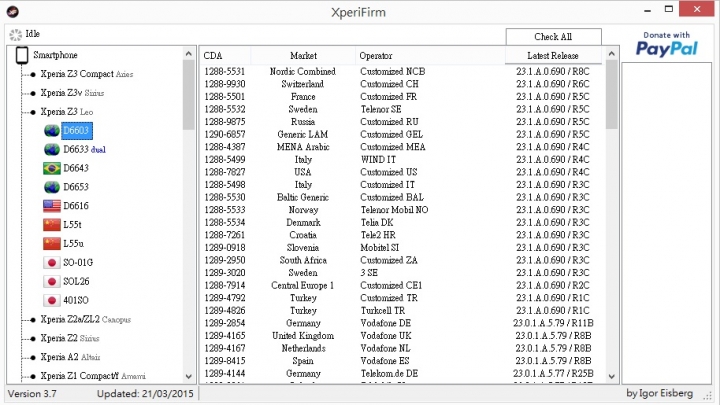Expand Xperia Z1 Compact/f Amami node
This screenshot has width=720, height=405.
pos(33,376)
